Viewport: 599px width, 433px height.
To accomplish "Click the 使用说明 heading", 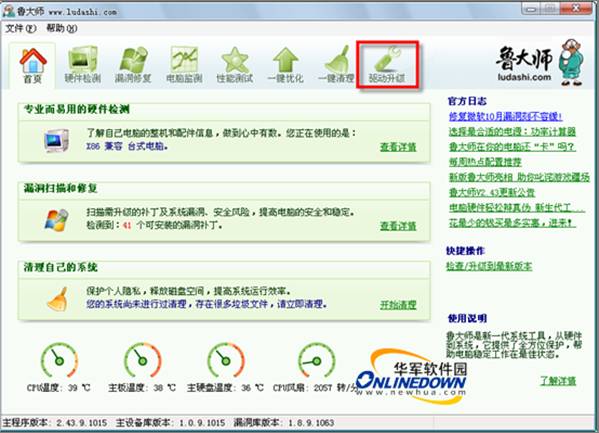I will (x=467, y=318).
